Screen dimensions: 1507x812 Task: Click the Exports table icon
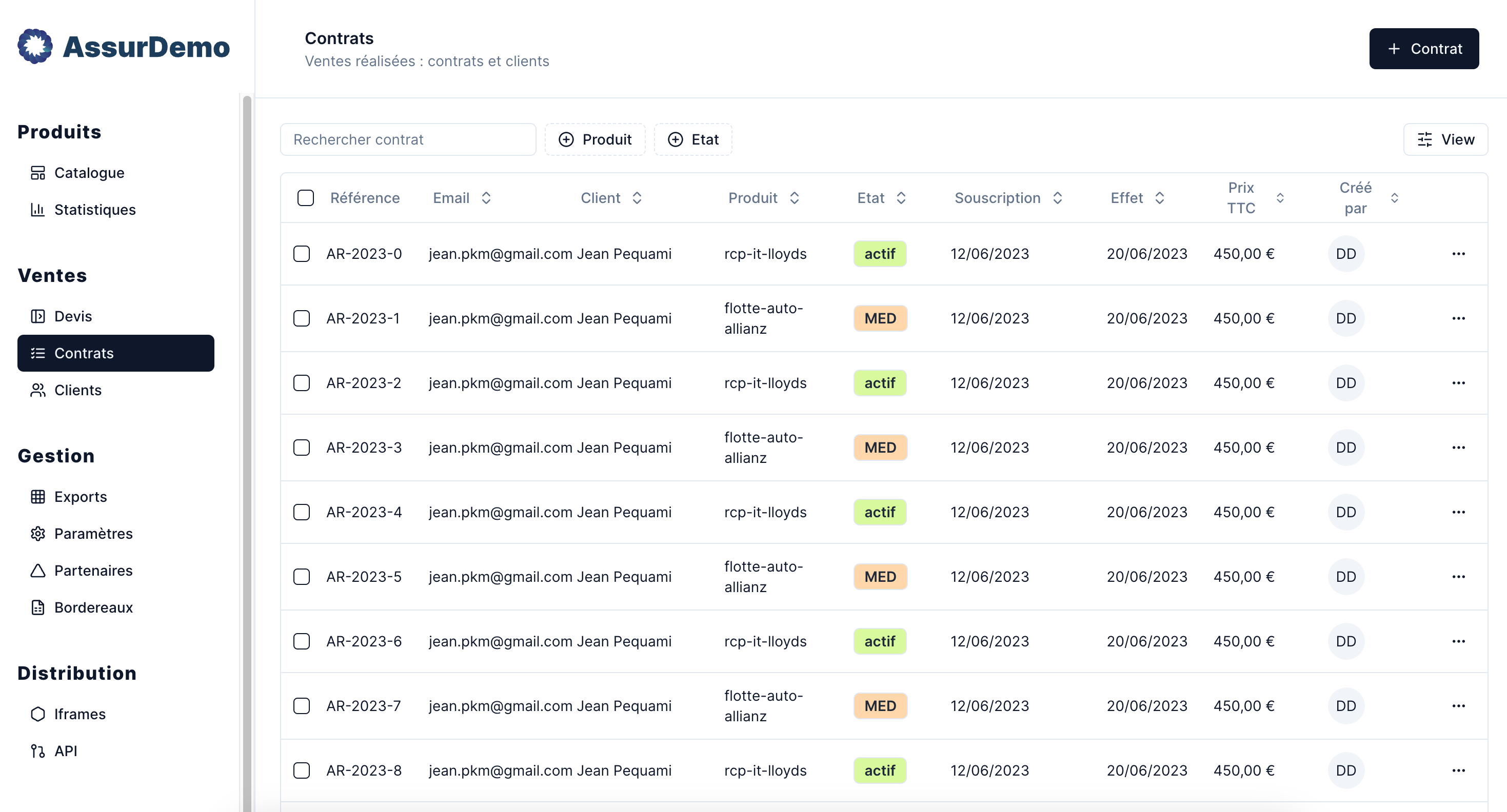click(38, 496)
